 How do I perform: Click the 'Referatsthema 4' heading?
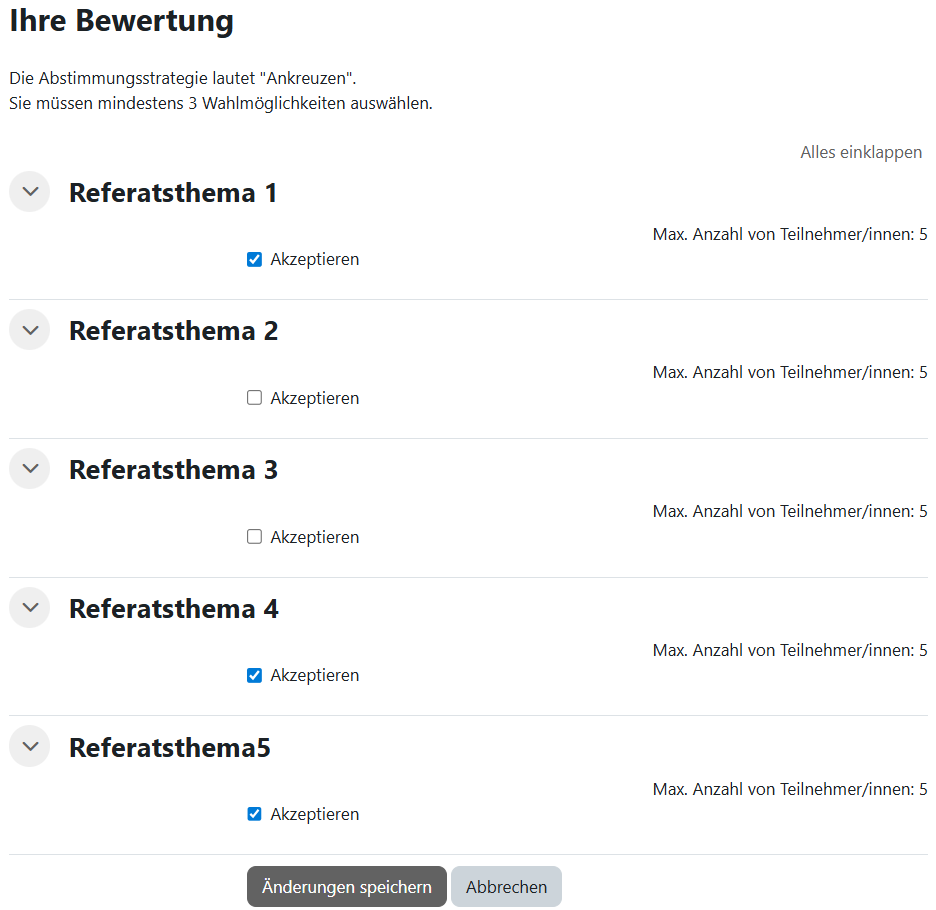[173, 609]
